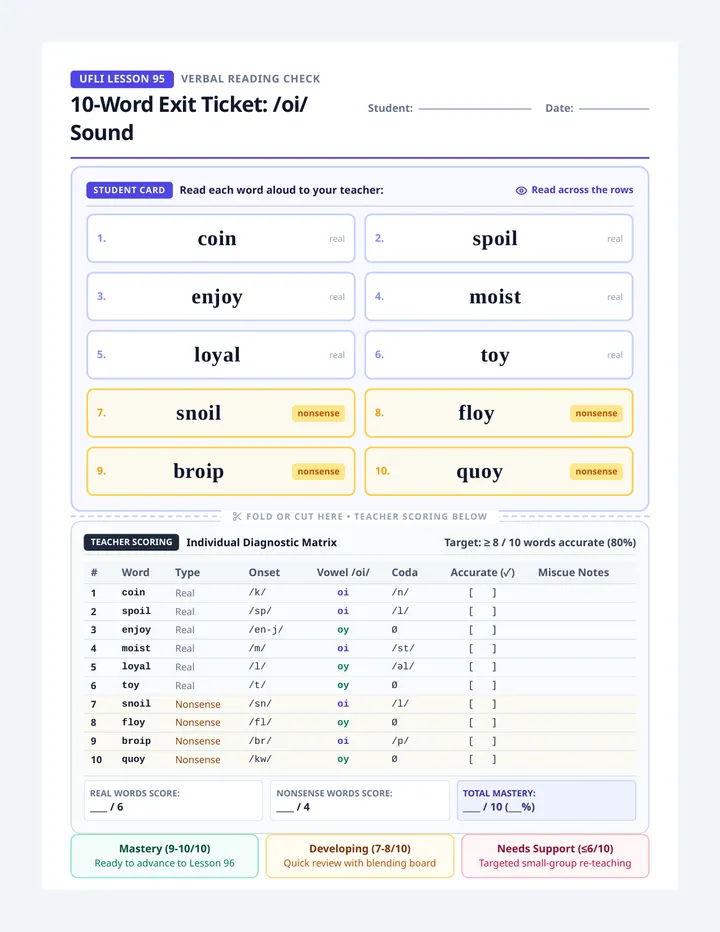Click the /əl/ coda cell
The height and width of the screenshot is (932, 720).
pos(403,667)
